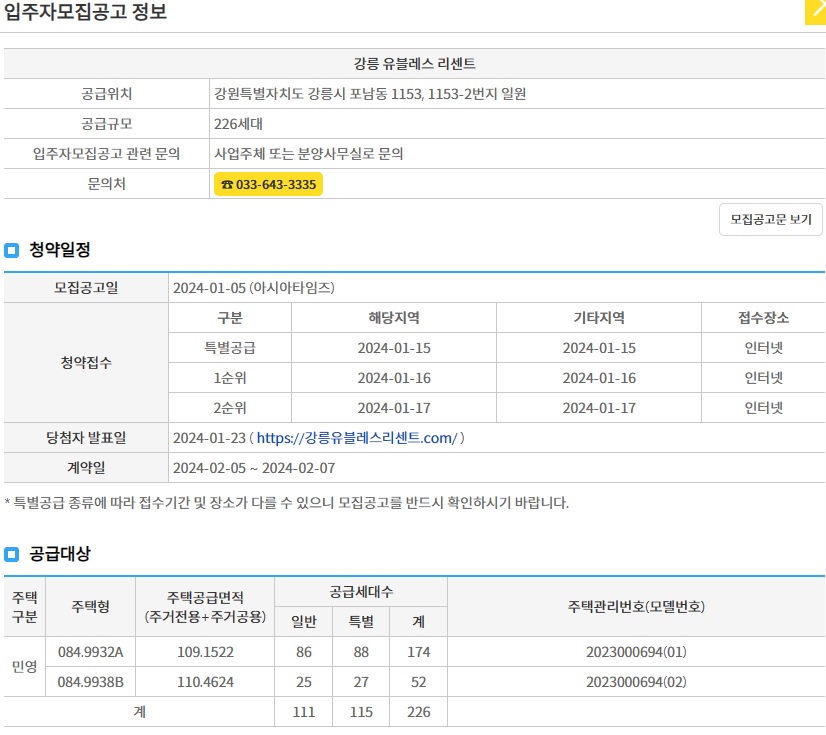Click the total units value 226 in 계 row
This screenshot has width=826, height=735.
419,712
